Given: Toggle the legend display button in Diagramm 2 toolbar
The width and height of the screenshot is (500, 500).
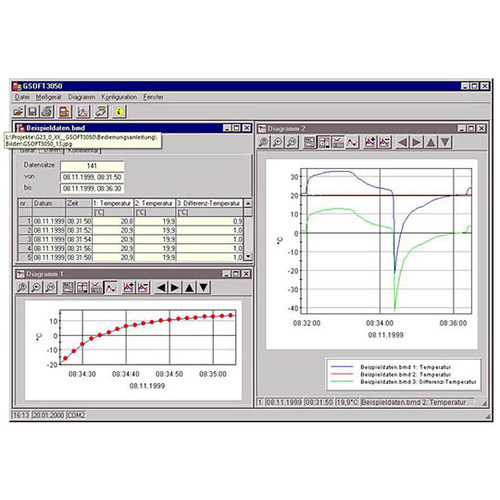Looking at the screenshot, I should [x=310, y=142].
